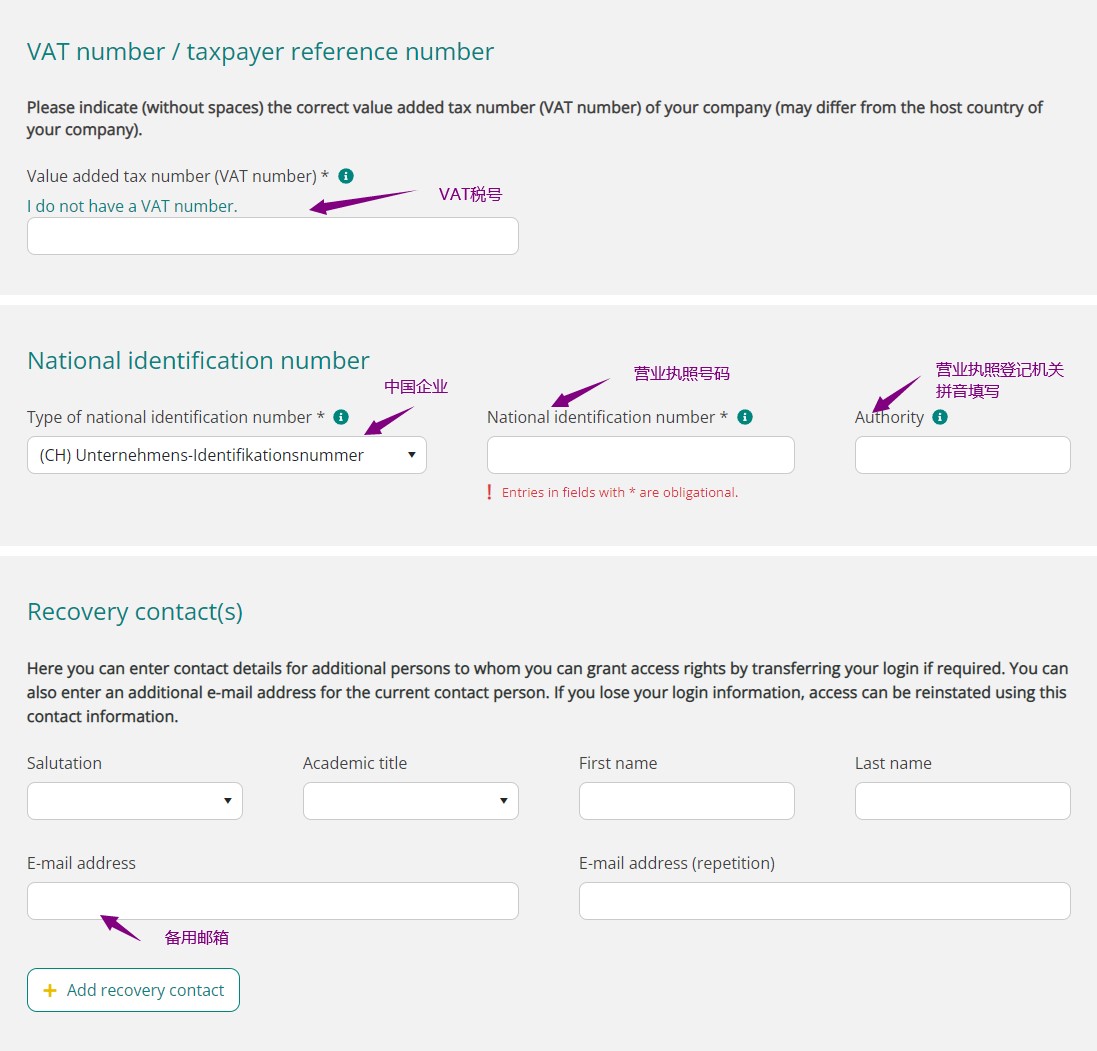
Task: Click the First name input field
Action: (687, 801)
